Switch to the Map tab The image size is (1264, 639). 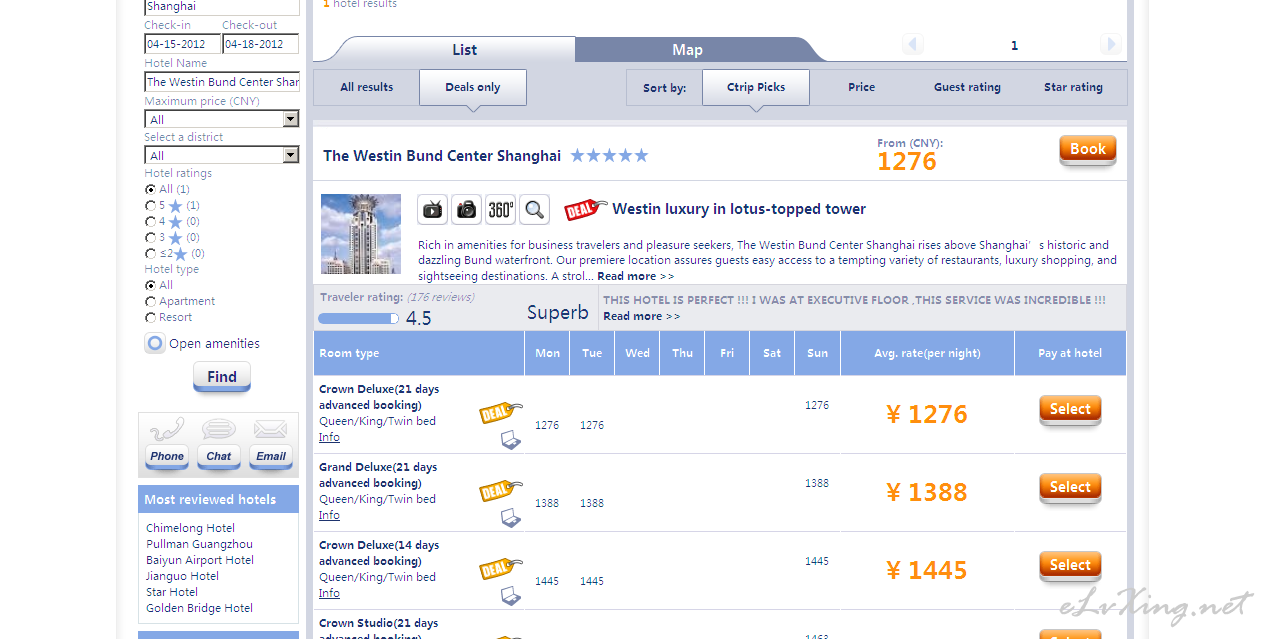click(x=687, y=50)
